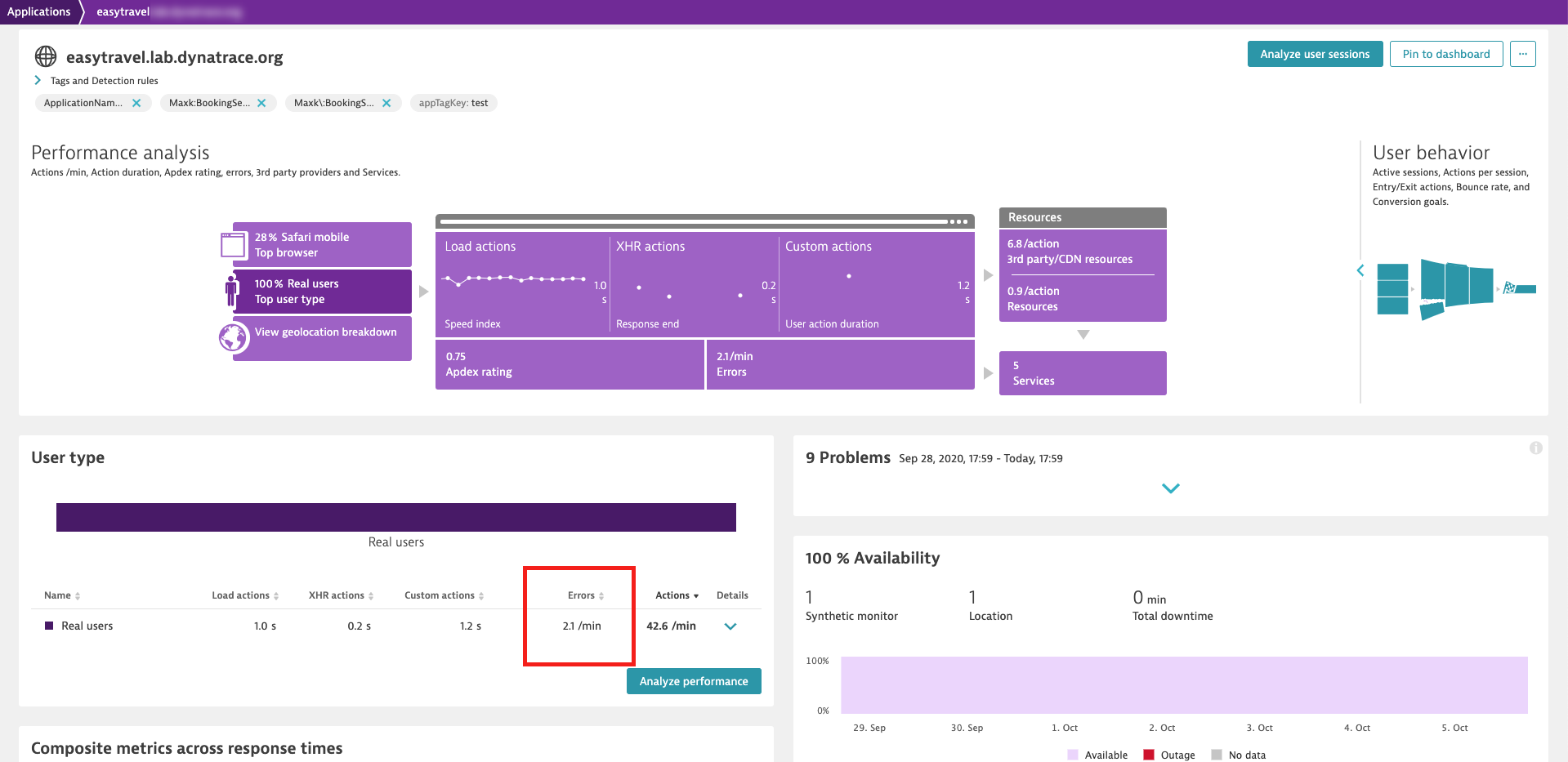Image resolution: width=1568 pixels, height=762 pixels.
Task: Pin application to dashboard
Action: coord(1446,54)
